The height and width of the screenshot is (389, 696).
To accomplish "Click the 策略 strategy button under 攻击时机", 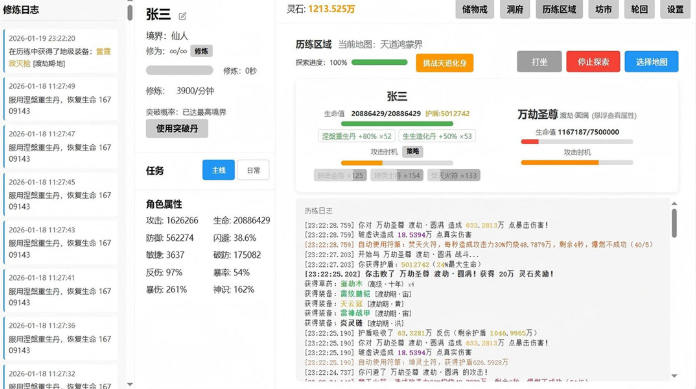I will tap(413, 151).
